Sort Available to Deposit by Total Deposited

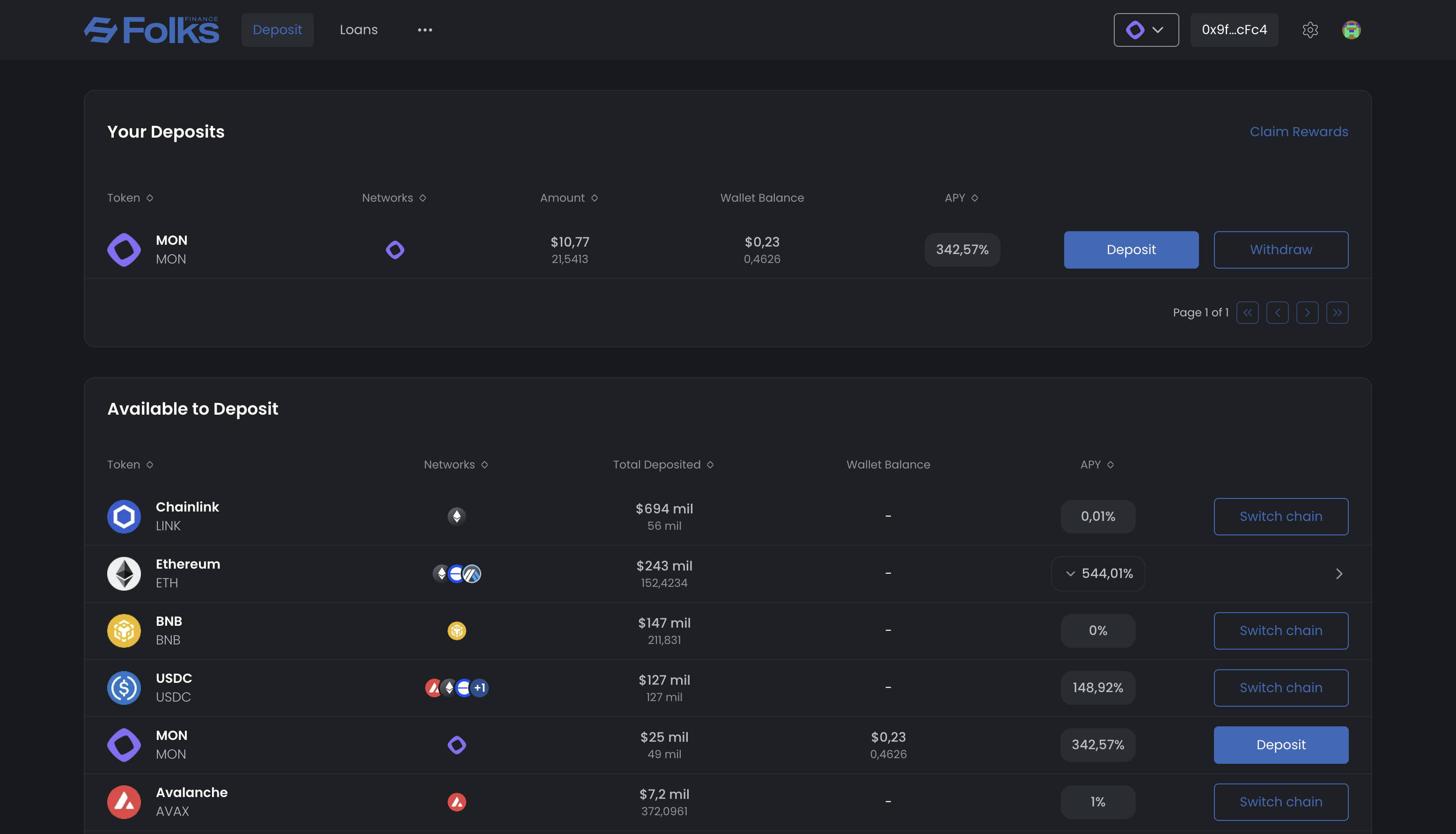(x=663, y=465)
